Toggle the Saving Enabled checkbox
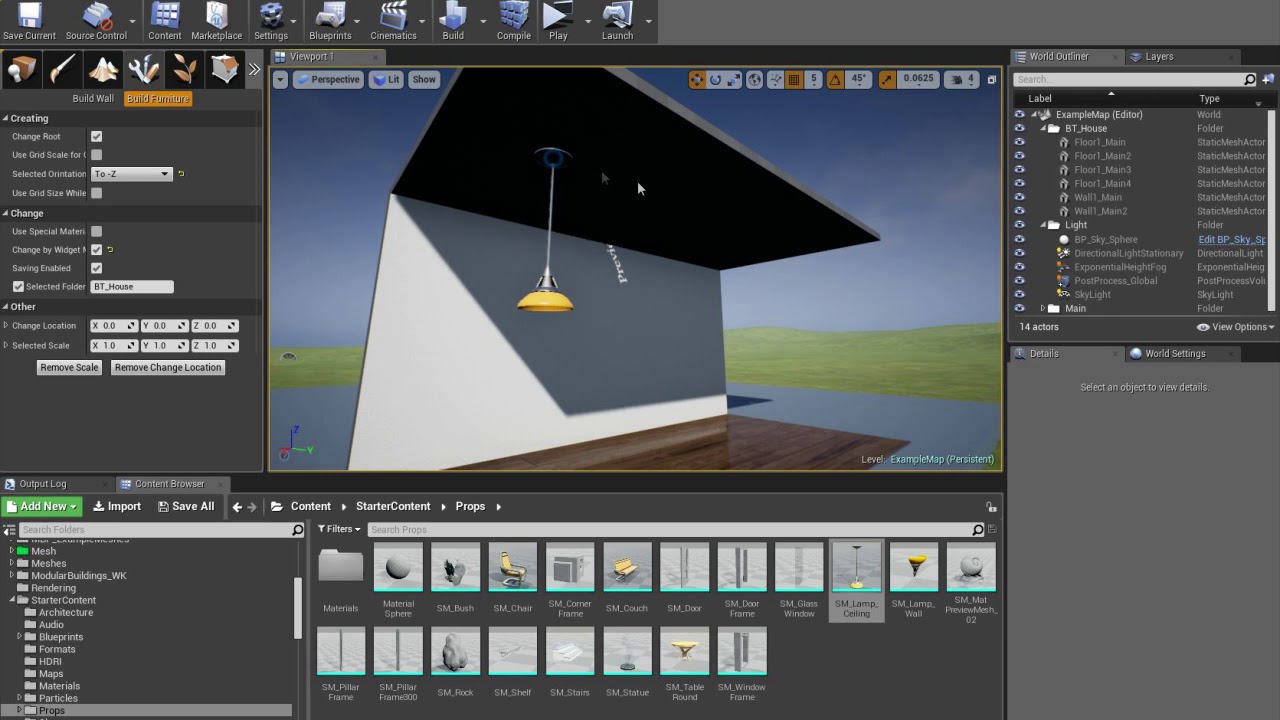 point(97,269)
